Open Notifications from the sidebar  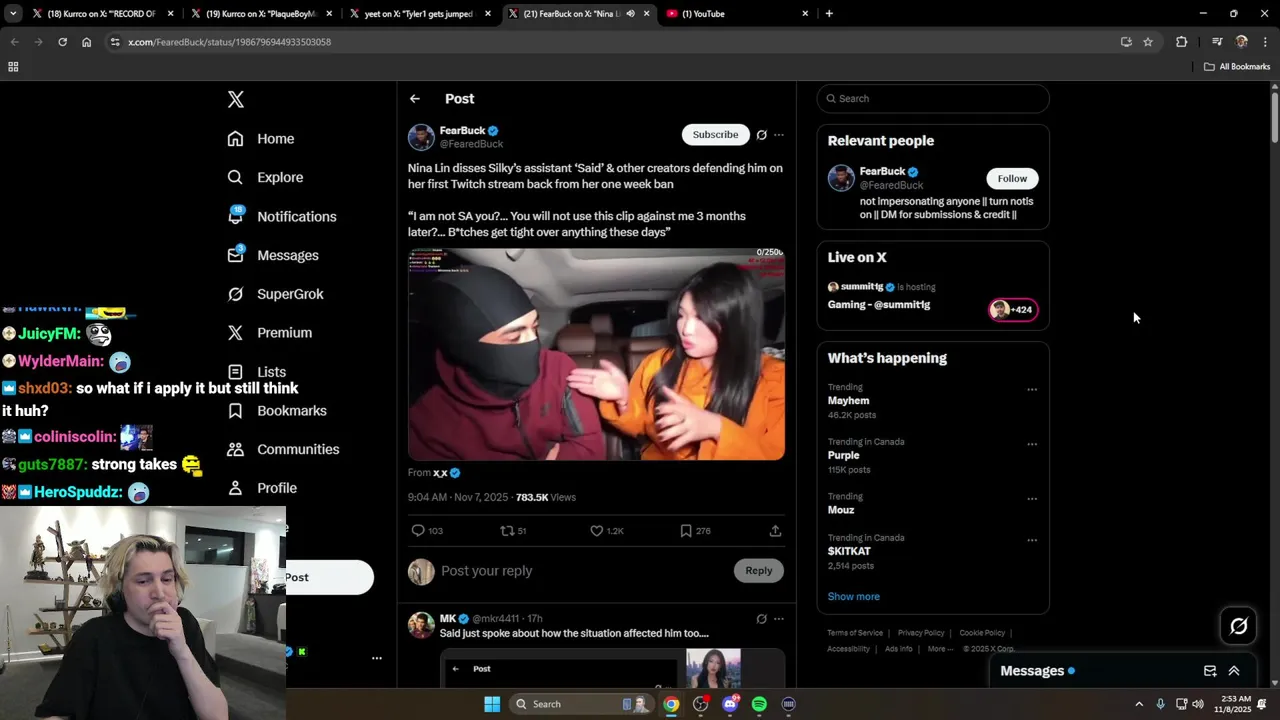(282, 216)
